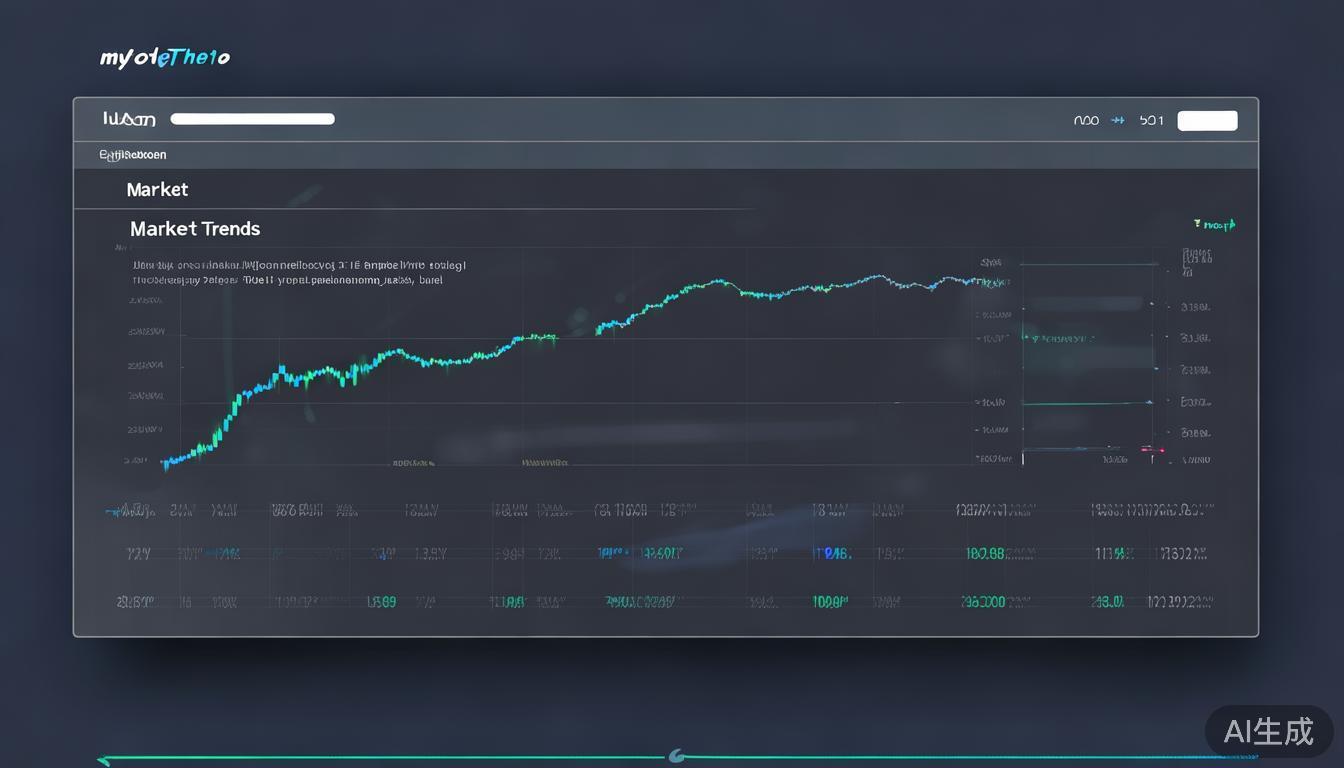Image resolution: width=1344 pixels, height=768 pixels.
Task: Click the AI生成 badge in bottom corner
Action: point(1268,731)
